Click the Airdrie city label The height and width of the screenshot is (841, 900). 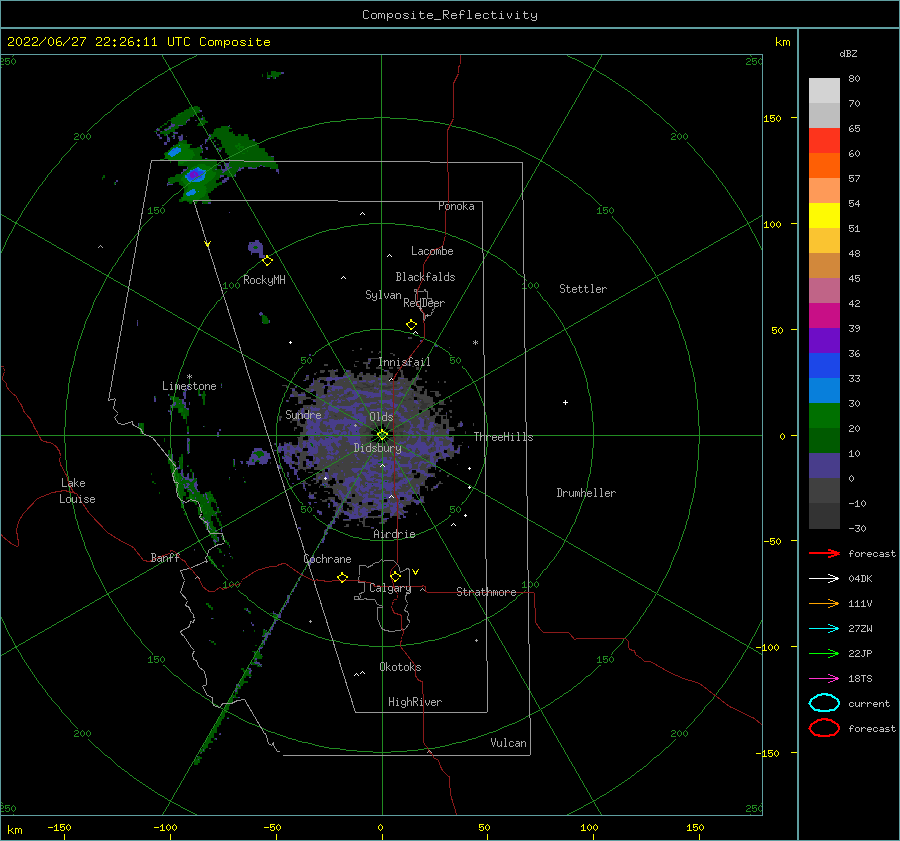tap(394, 534)
